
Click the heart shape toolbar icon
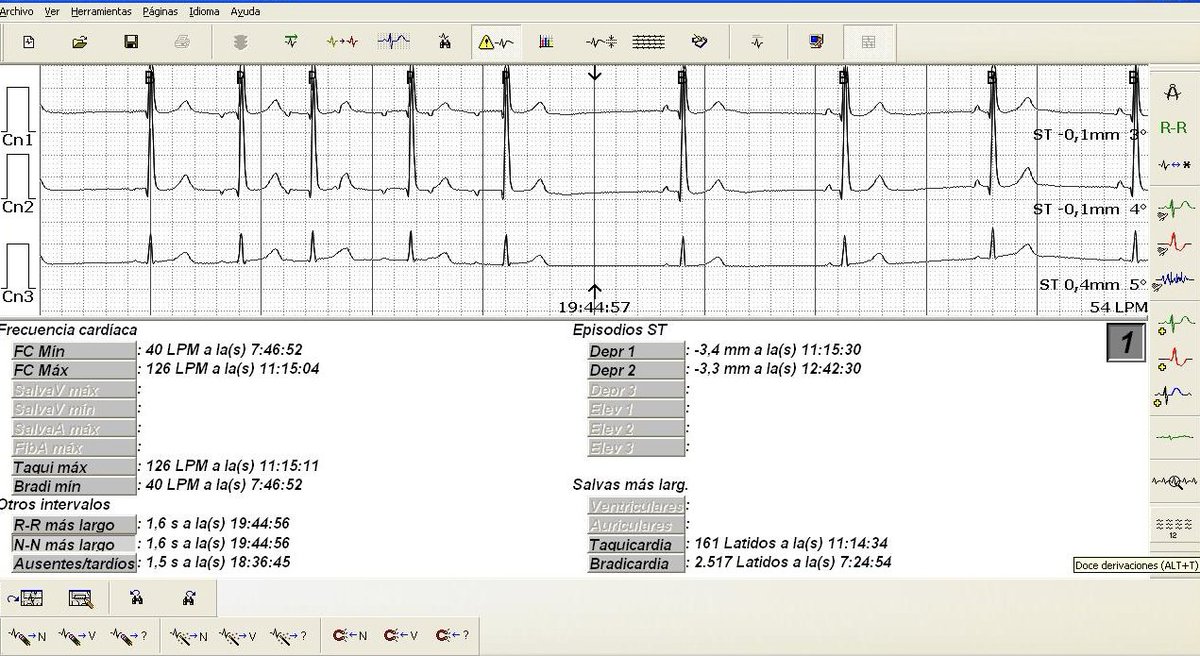pos(700,42)
